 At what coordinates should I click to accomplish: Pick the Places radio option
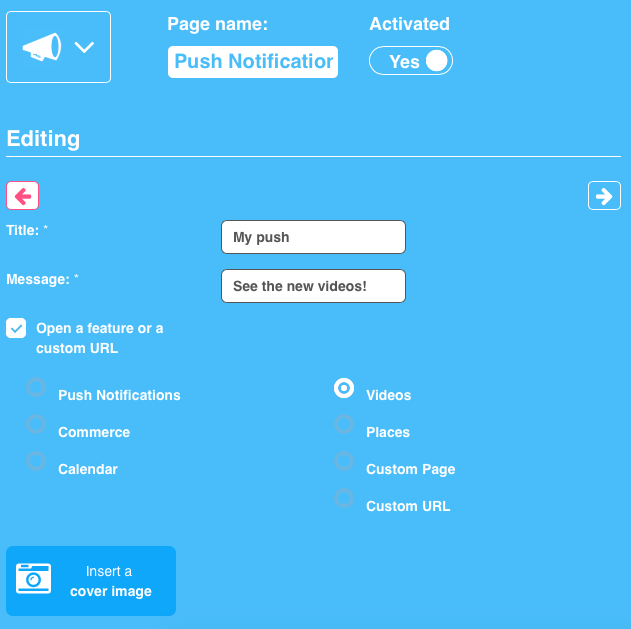(344, 425)
